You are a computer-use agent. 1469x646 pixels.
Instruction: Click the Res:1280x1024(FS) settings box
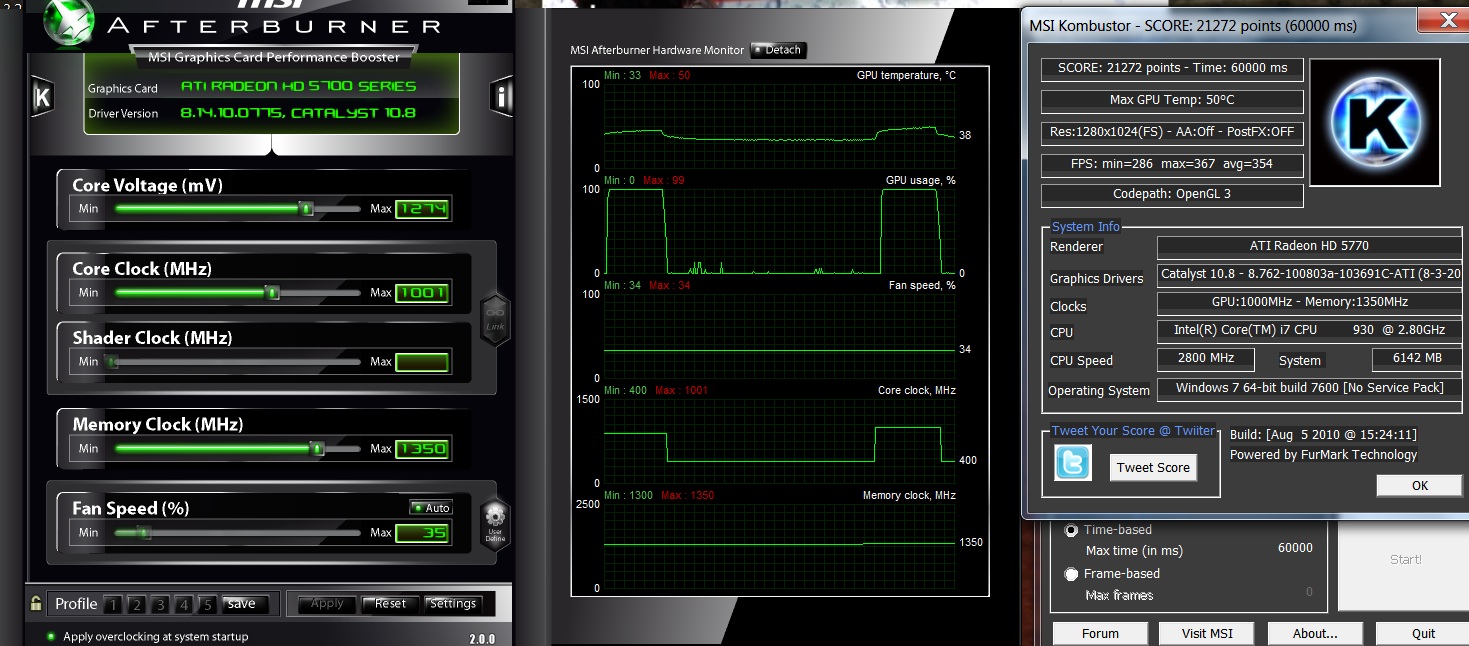coord(1172,131)
